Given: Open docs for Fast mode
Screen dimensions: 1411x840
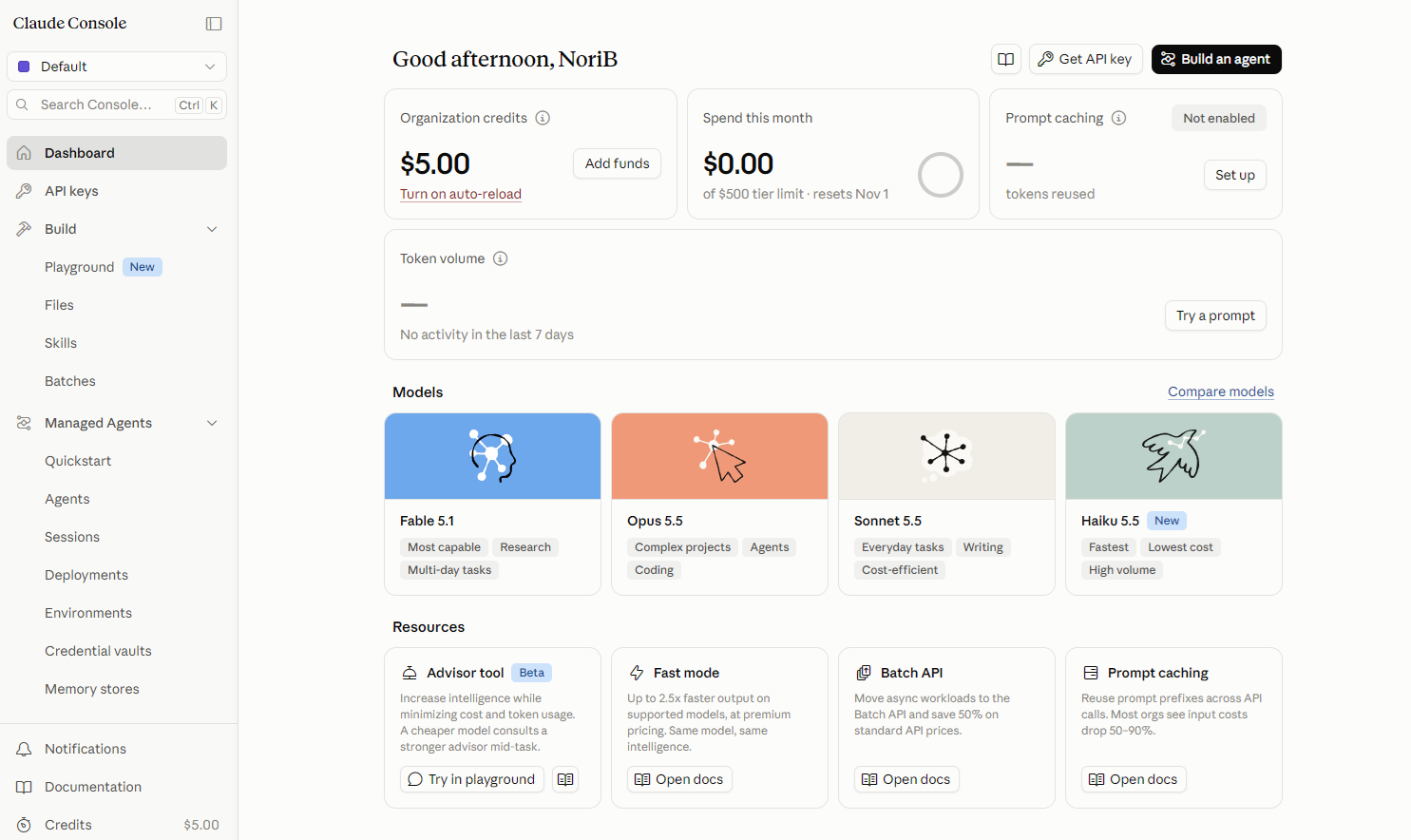Looking at the screenshot, I should tap(679, 779).
